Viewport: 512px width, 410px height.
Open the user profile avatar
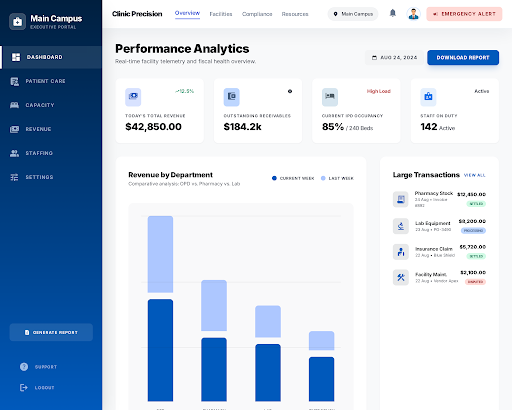pyautogui.click(x=413, y=14)
